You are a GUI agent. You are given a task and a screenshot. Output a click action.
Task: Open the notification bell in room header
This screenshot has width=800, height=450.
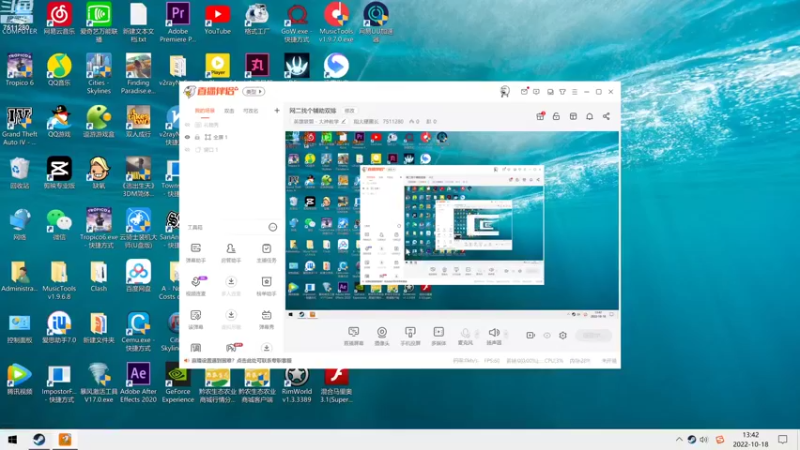coord(589,116)
